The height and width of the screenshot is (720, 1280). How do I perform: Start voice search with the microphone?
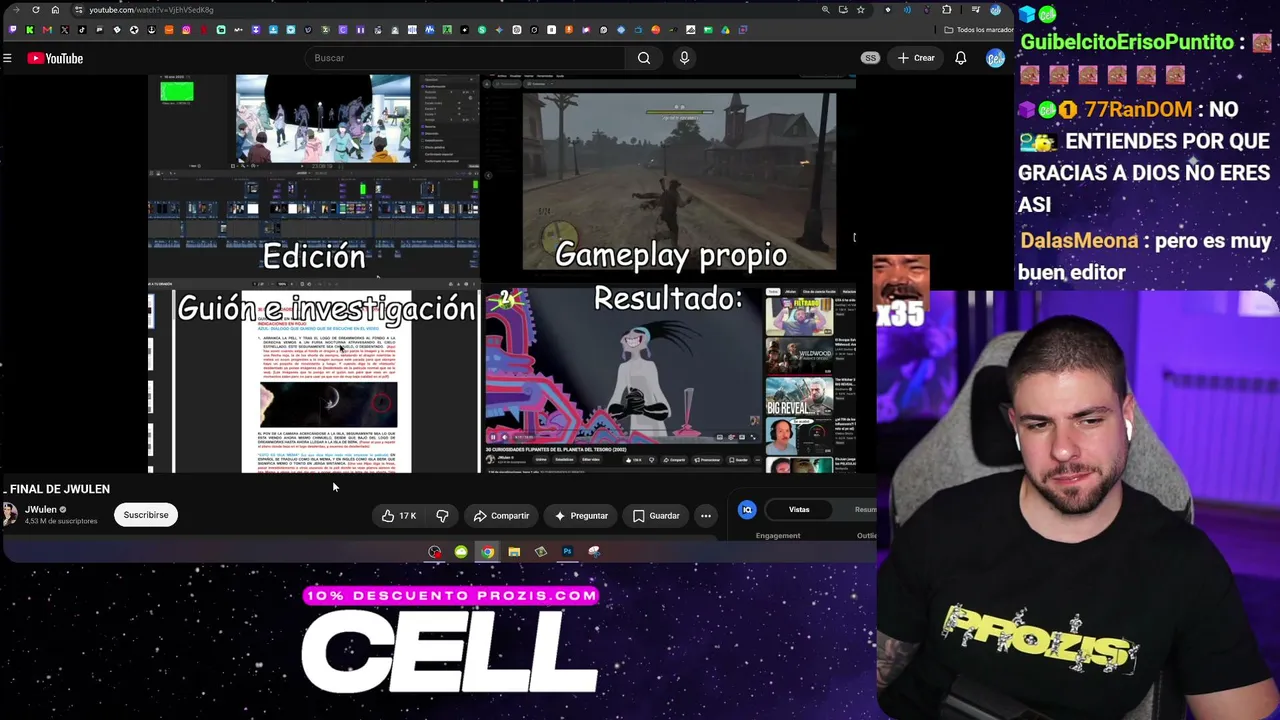[x=684, y=58]
